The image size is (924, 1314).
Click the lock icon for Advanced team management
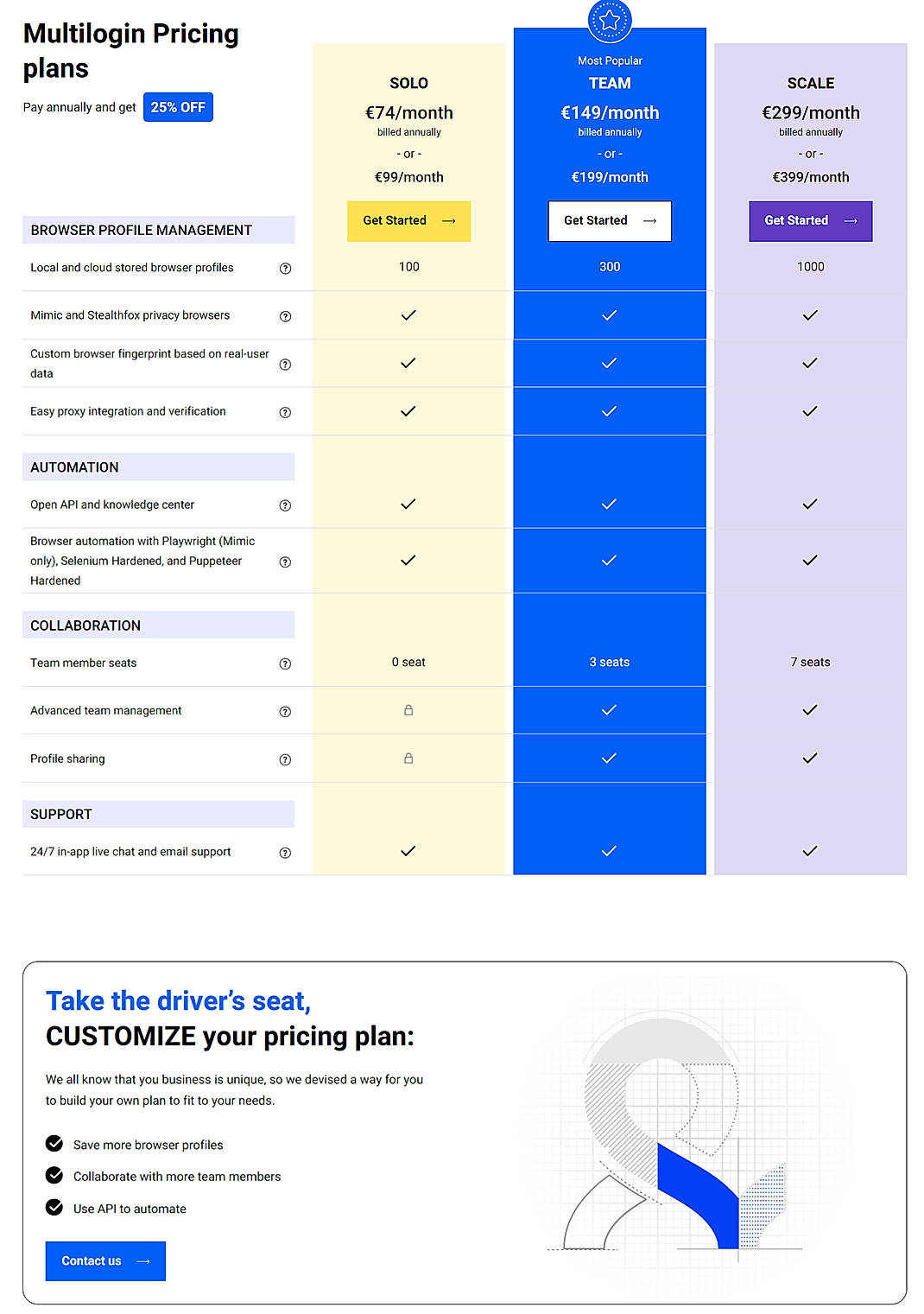tap(408, 711)
